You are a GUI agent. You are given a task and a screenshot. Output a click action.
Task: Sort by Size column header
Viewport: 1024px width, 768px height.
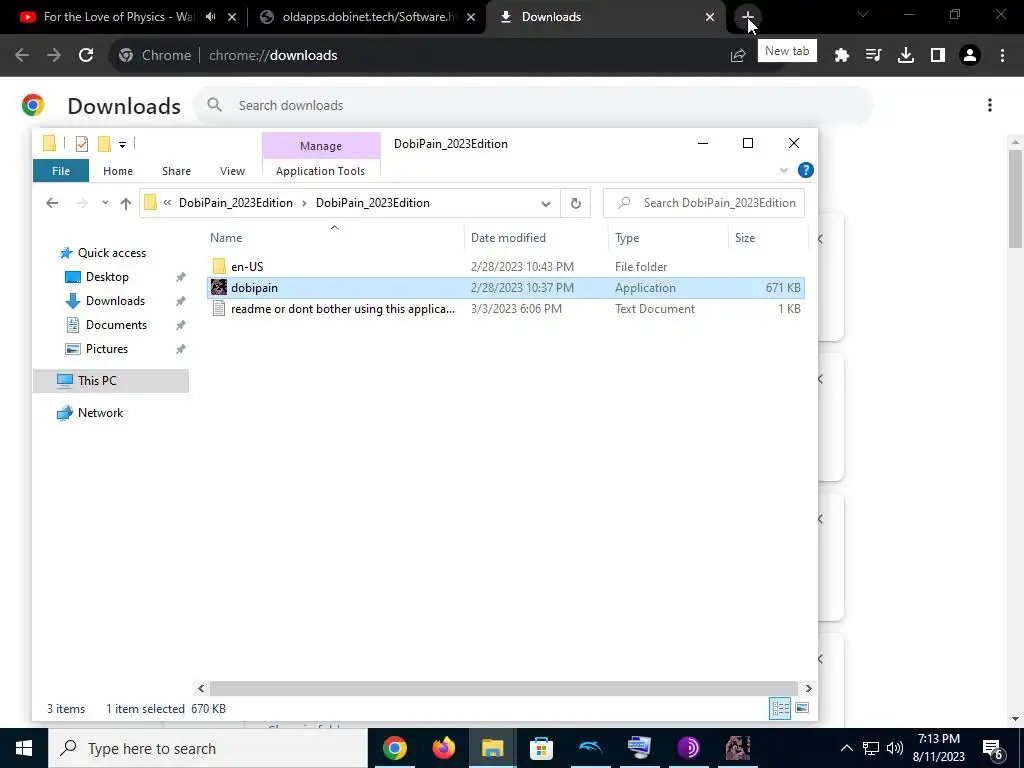point(767,238)
